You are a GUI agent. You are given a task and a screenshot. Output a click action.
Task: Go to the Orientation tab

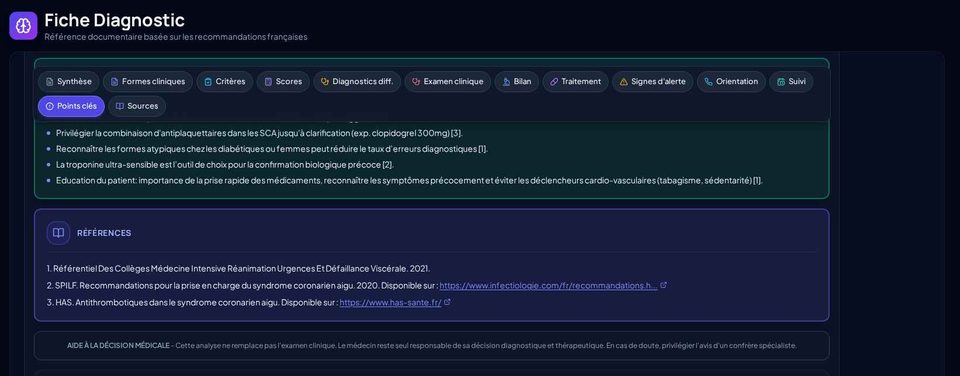click(x=731, y=81)
